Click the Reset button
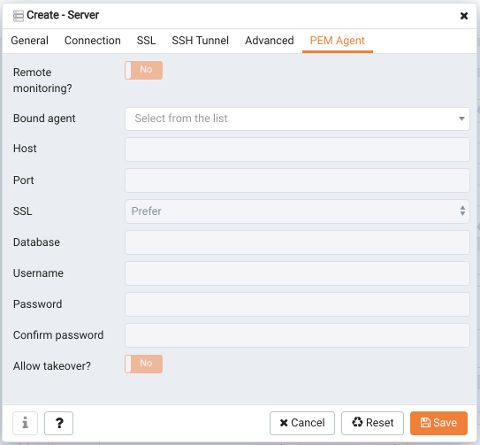The height and width of the screenshot is (445, 480). click(372, 423)
